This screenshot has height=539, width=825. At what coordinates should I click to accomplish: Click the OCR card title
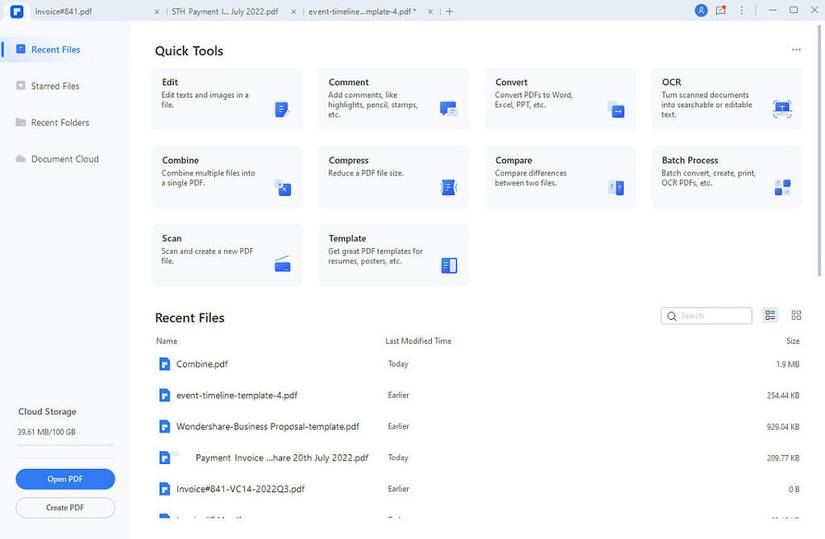pos(671,82)
